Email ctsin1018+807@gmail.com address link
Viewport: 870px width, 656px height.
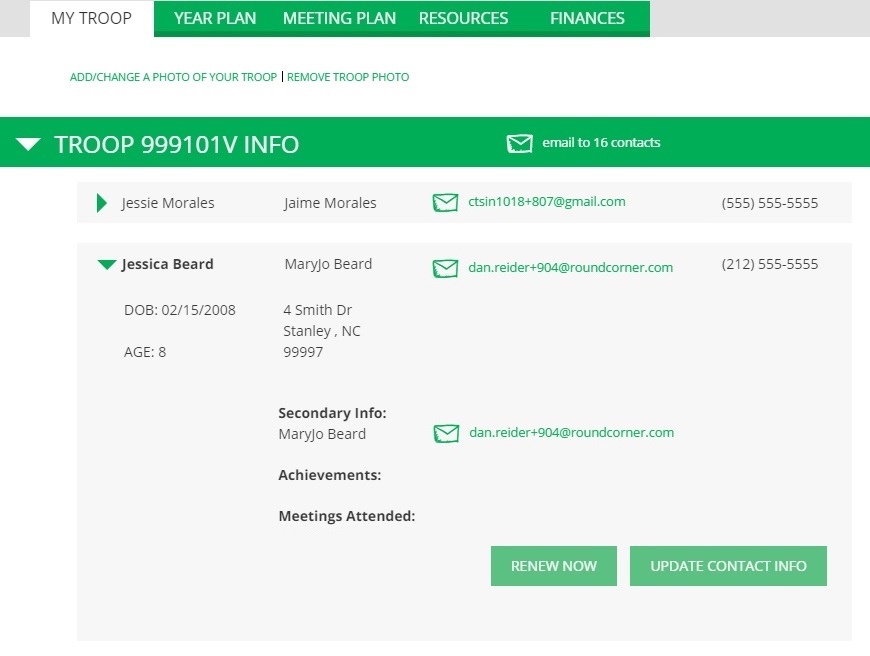[x=547, y=201]
